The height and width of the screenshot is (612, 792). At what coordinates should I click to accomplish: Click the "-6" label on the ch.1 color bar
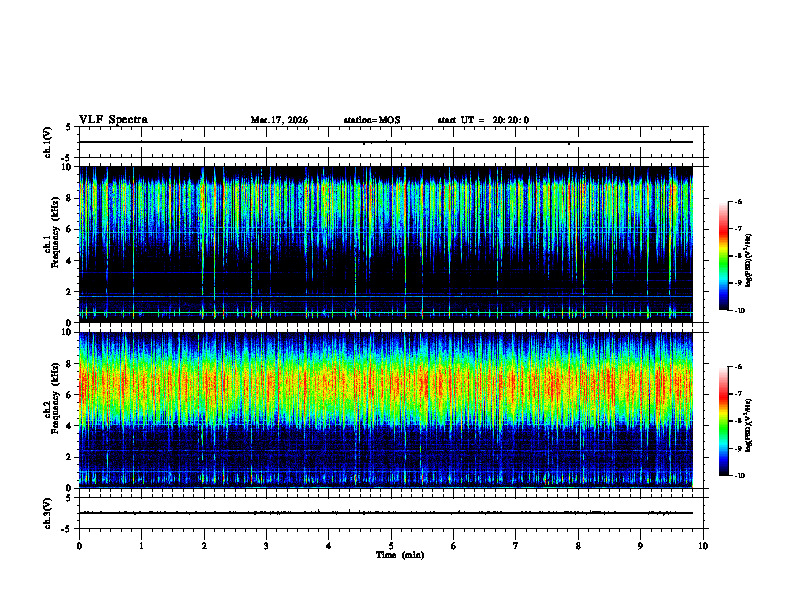click(x=739, y=202)
